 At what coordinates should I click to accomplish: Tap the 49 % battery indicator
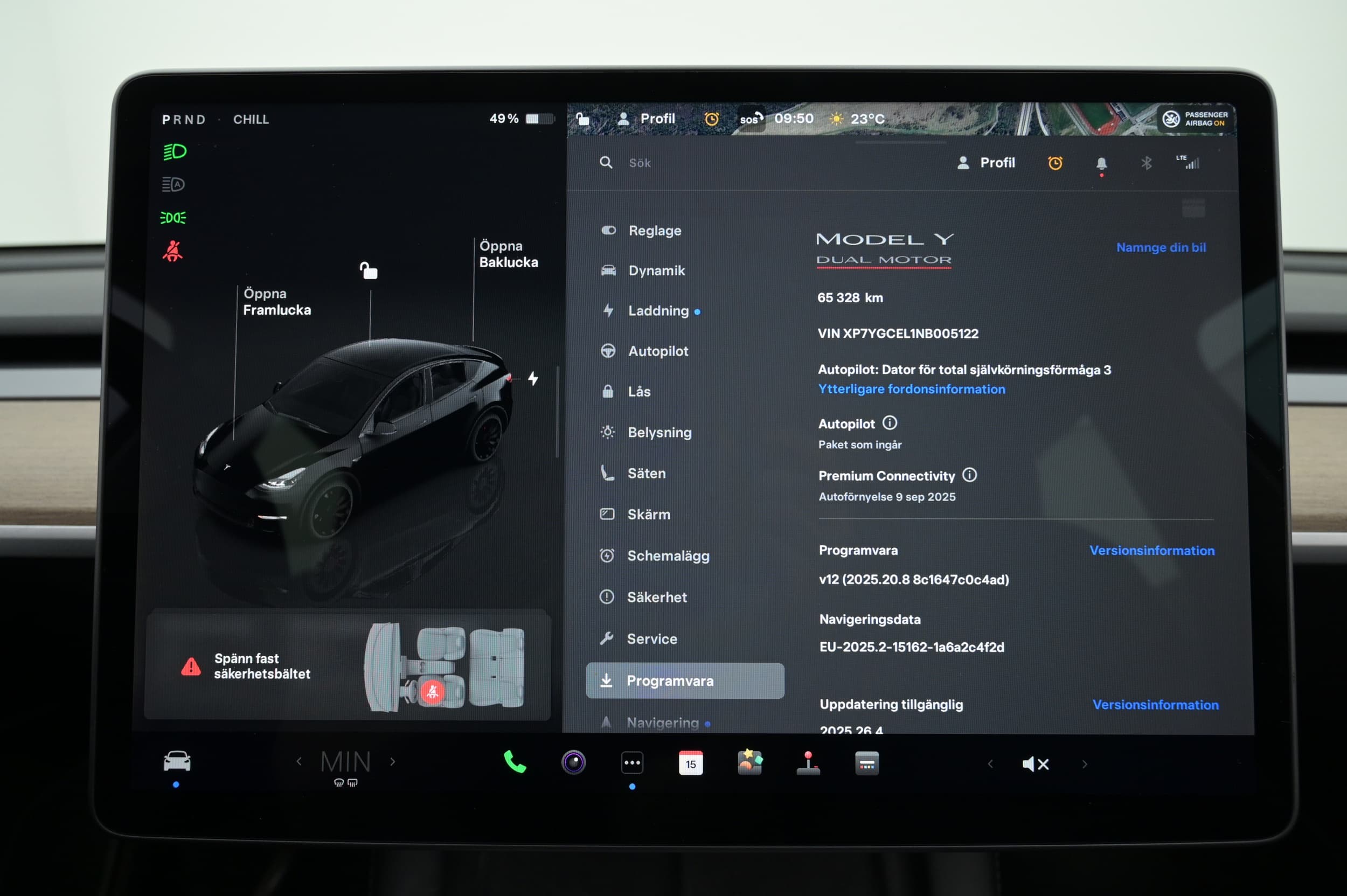[522, 119]
